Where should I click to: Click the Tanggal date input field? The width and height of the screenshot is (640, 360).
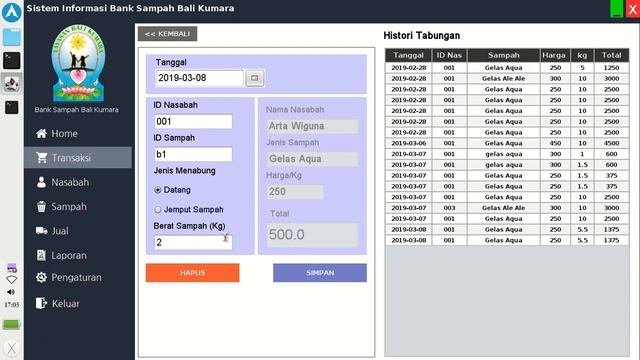coord(199,78)
